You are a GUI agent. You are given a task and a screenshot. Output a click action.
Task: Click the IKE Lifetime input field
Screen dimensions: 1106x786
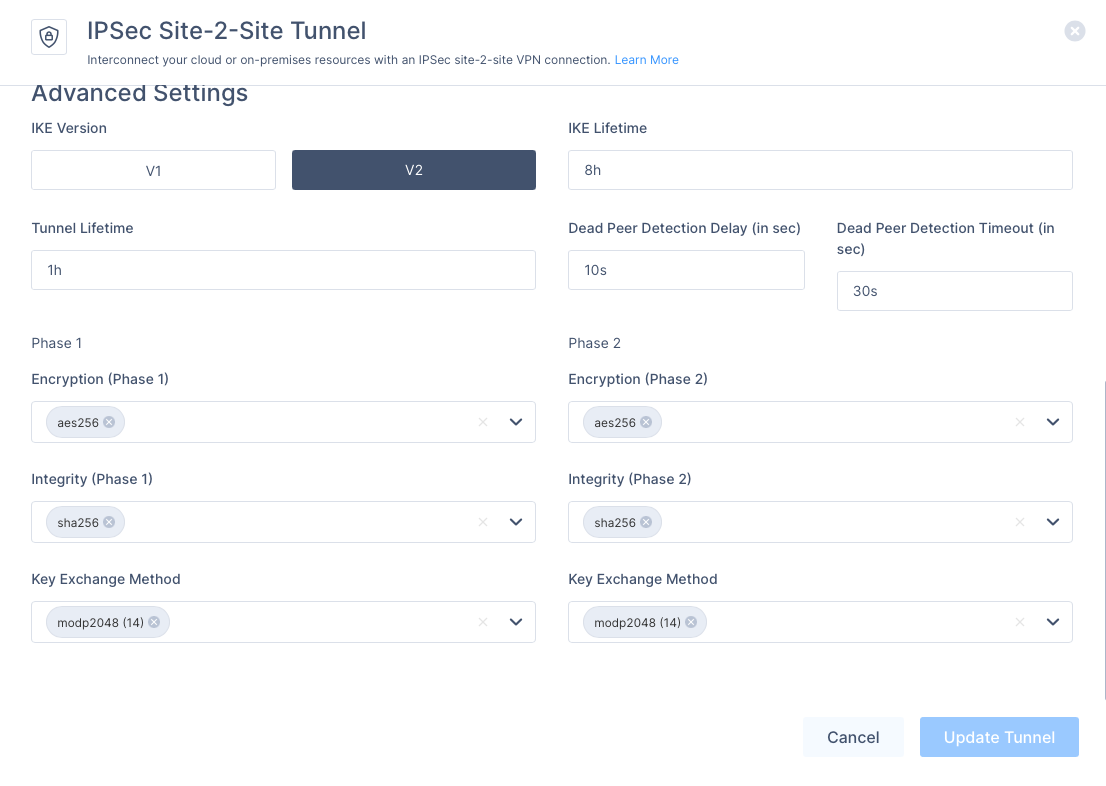pyautogui.click(x=820, y=170)
